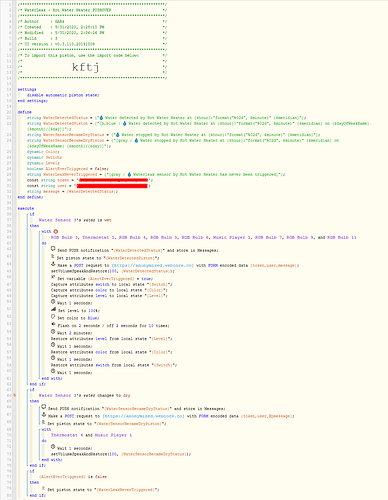Click the Set variable AlertEverTriggered icon
The height and width of the screenshot is (500, 388).
[x=53, y=277]
